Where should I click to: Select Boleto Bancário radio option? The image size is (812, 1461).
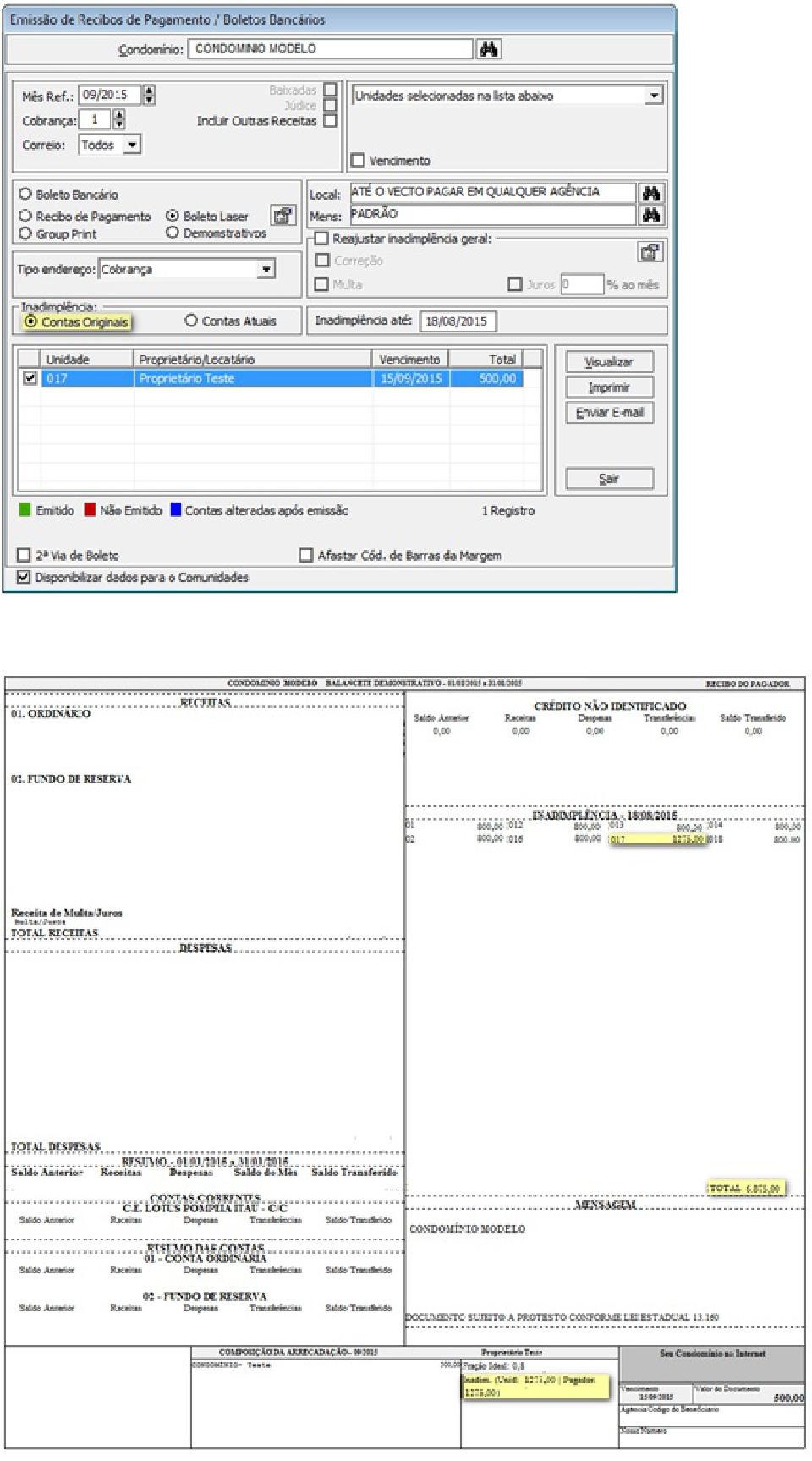(x=25, y=194)
